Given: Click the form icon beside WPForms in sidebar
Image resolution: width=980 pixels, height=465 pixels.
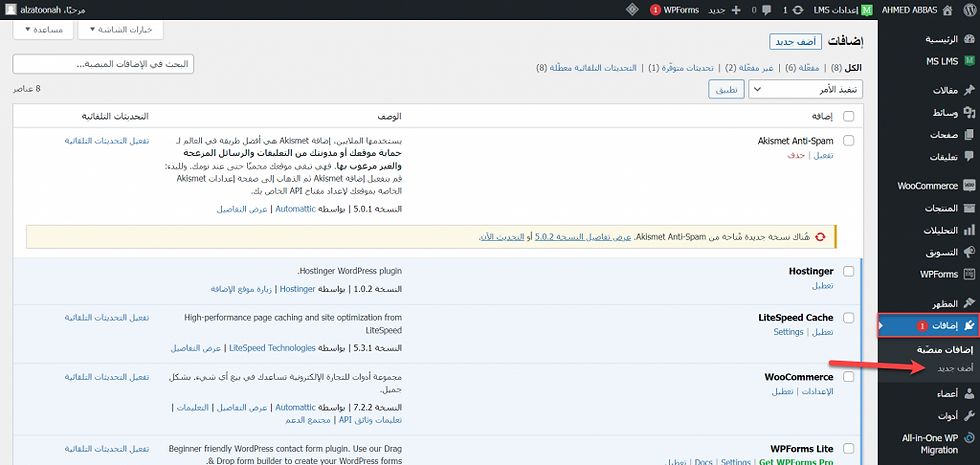Looking at the screenshot, I should pyautogui.click(x=969, y=274).
